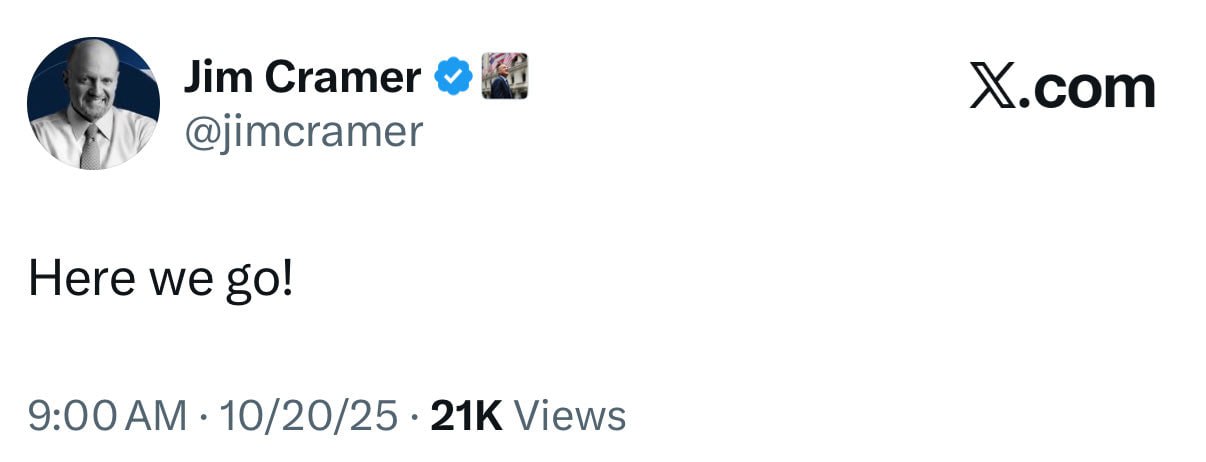Image resolution: width=1206 pixels, height=462 pixels.
Task: Click the X logo glyph
Action: 993,88
